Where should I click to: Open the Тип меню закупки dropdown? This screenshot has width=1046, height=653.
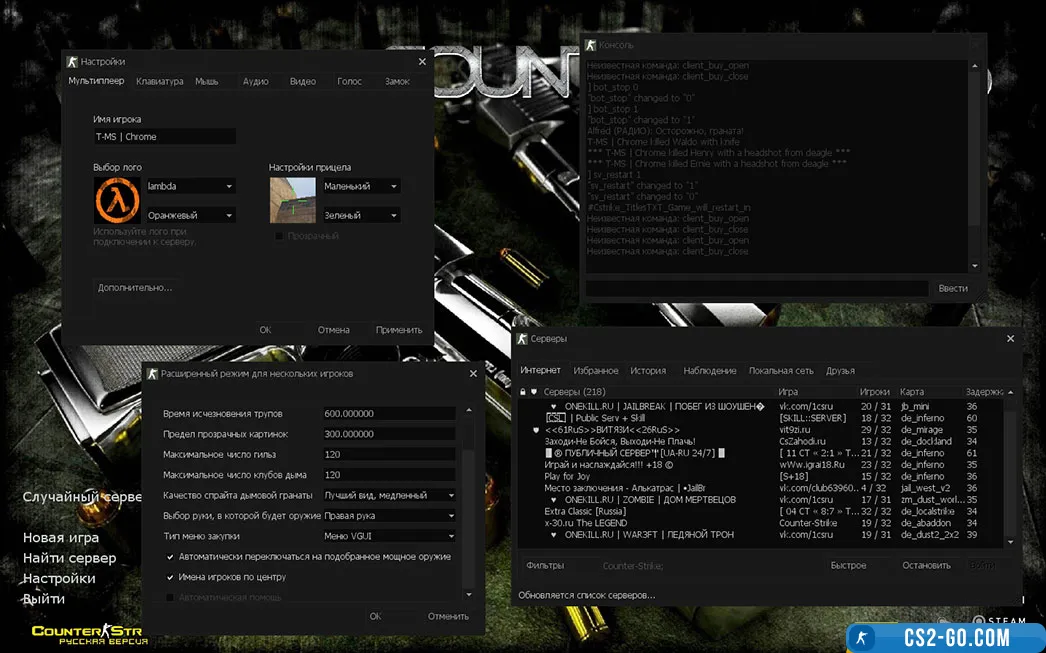(x=389, y=536)
